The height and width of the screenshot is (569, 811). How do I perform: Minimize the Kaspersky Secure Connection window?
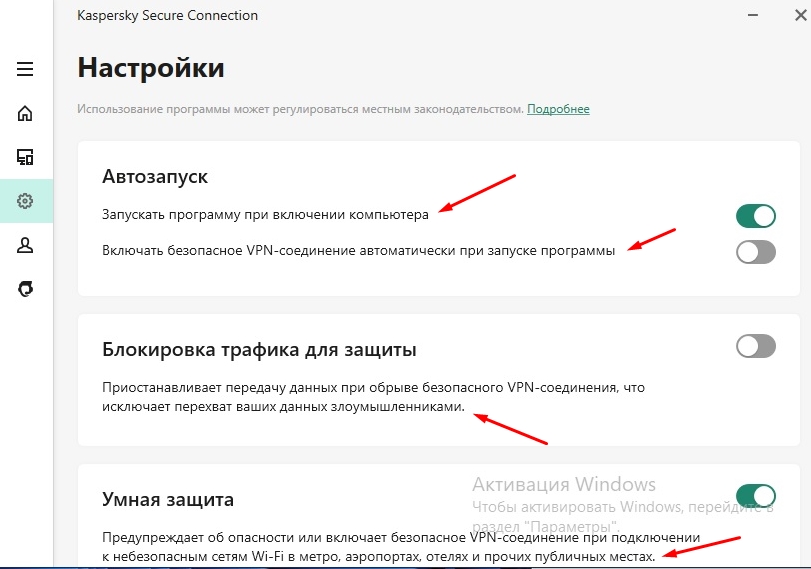(753, 15)
